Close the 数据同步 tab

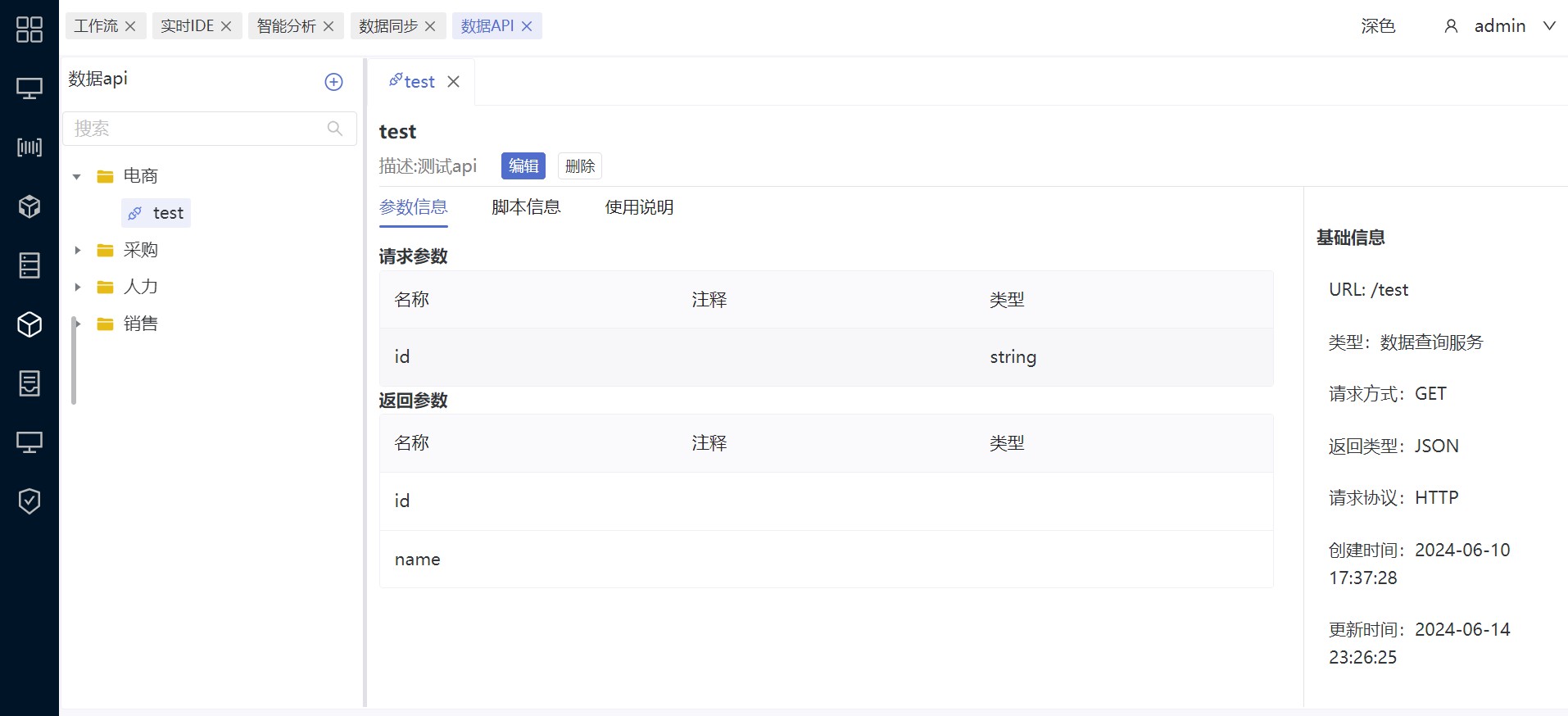(430, 26)
